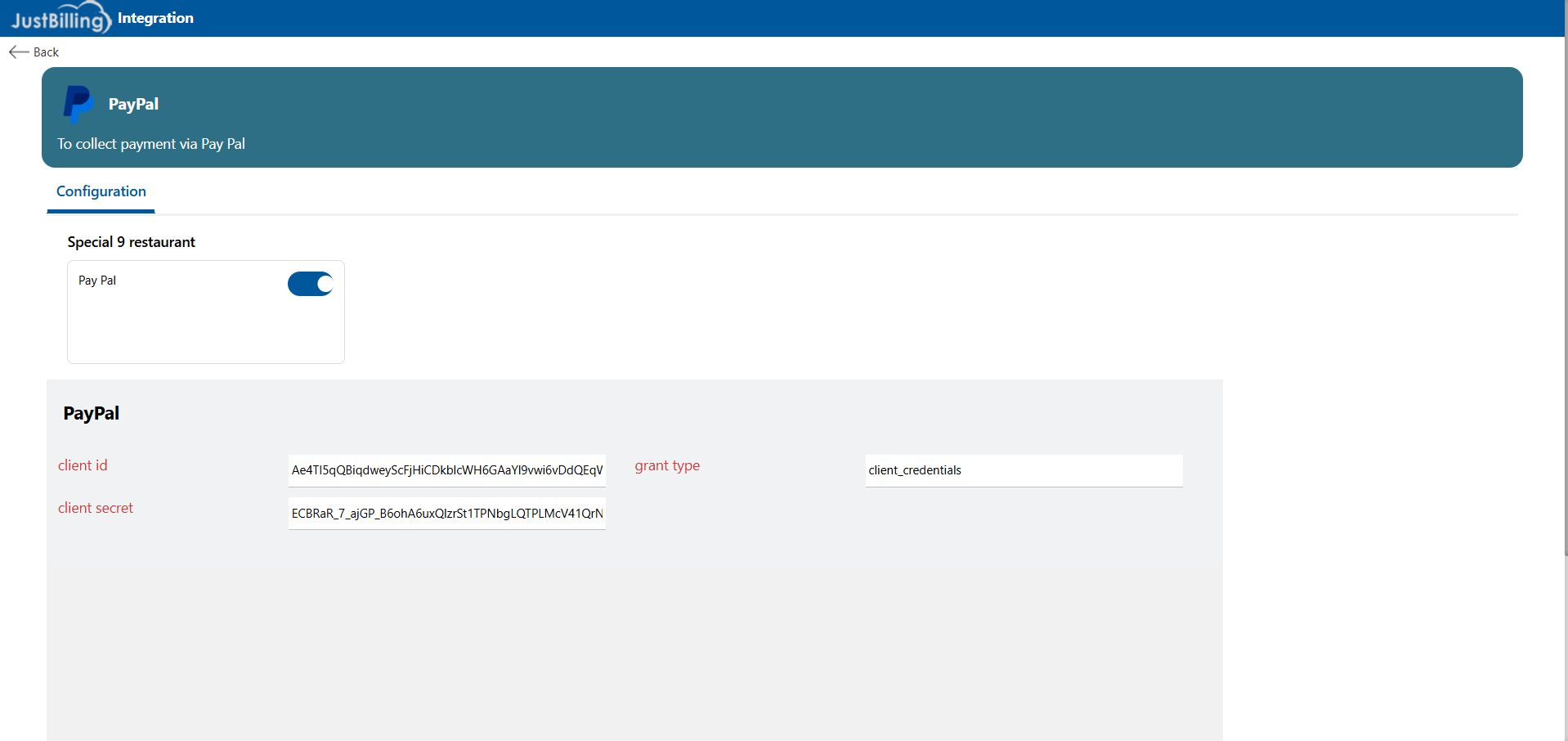Click the PayPal logo icon in banner
Screen dimensions: 1568x741
(x=78, y=104)
